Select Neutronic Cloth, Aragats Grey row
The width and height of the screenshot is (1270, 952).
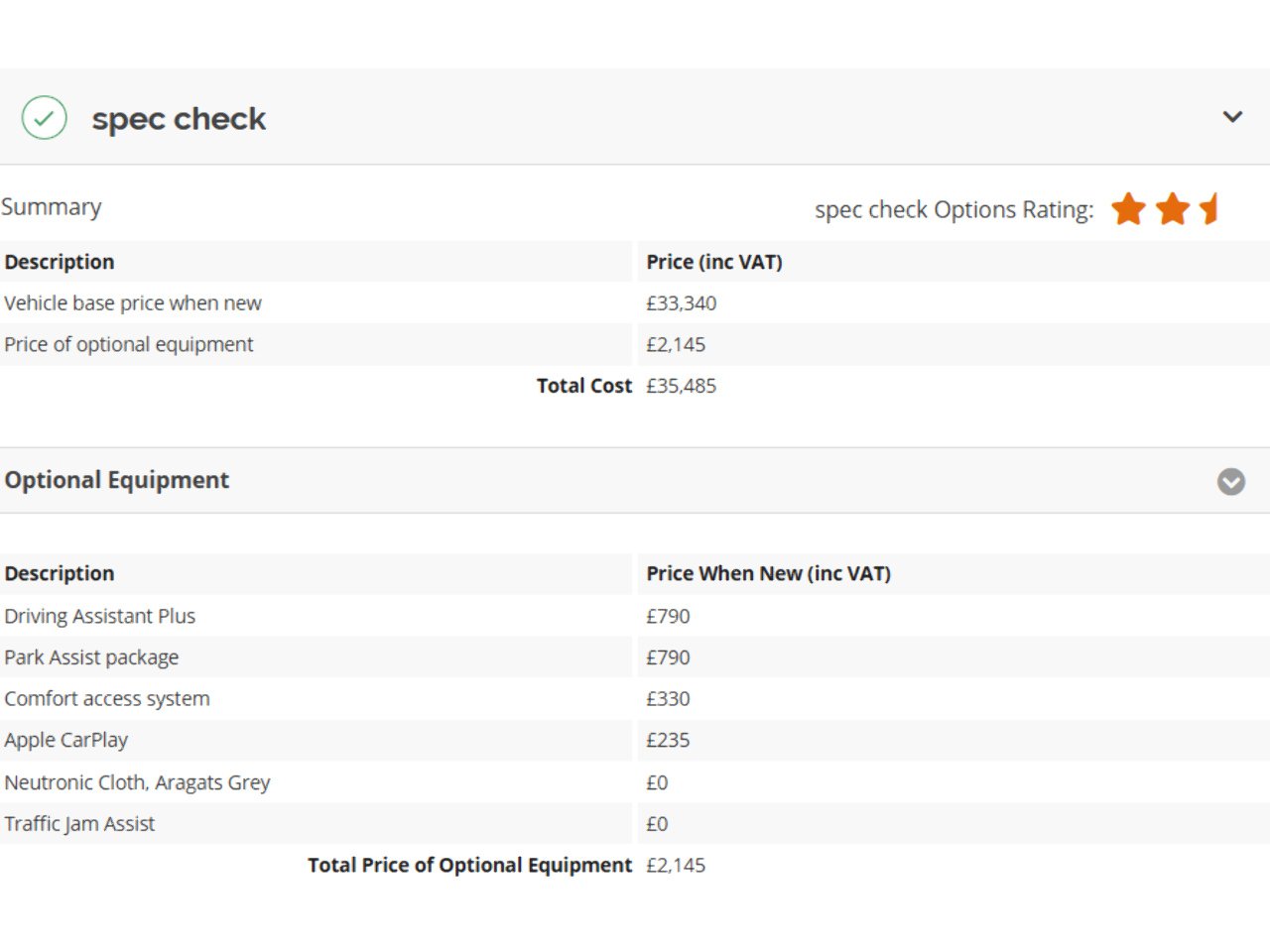pos(137,782)
